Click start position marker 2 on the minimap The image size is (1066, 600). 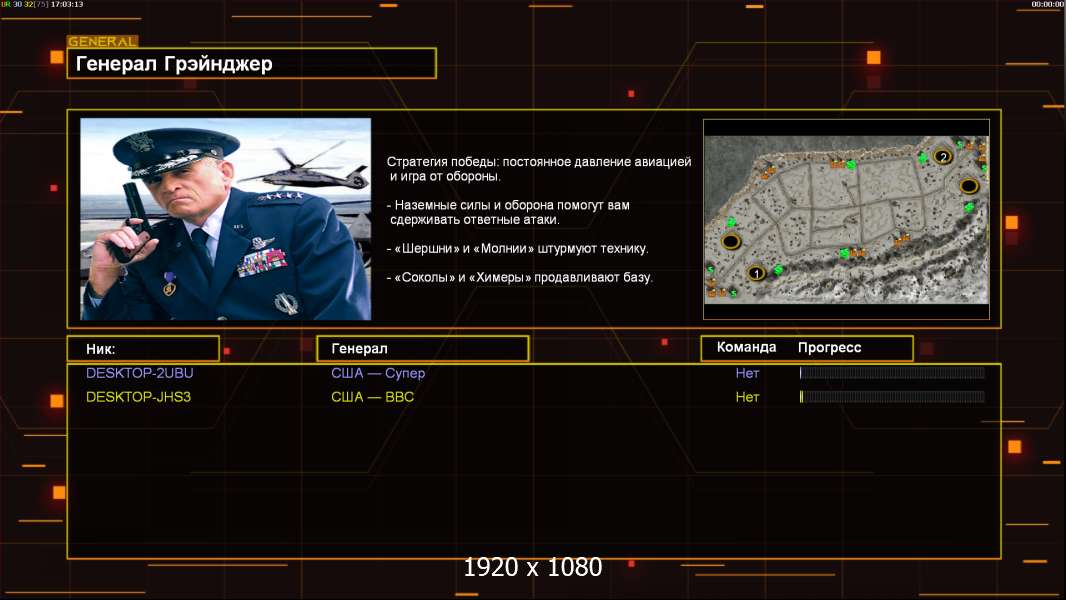[942, 156]
